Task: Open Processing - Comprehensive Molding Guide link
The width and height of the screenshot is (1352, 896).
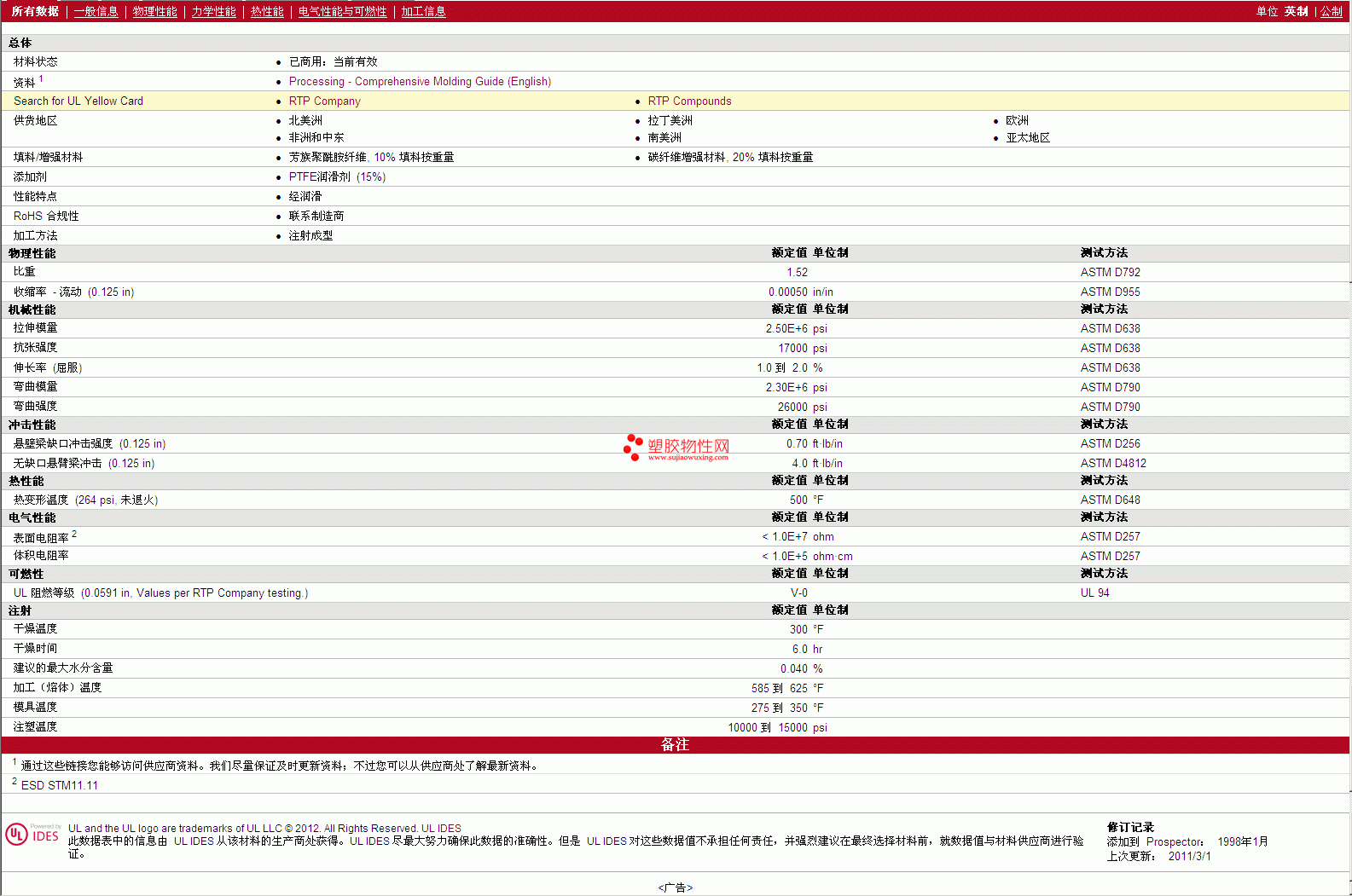Action: (420, 81)
